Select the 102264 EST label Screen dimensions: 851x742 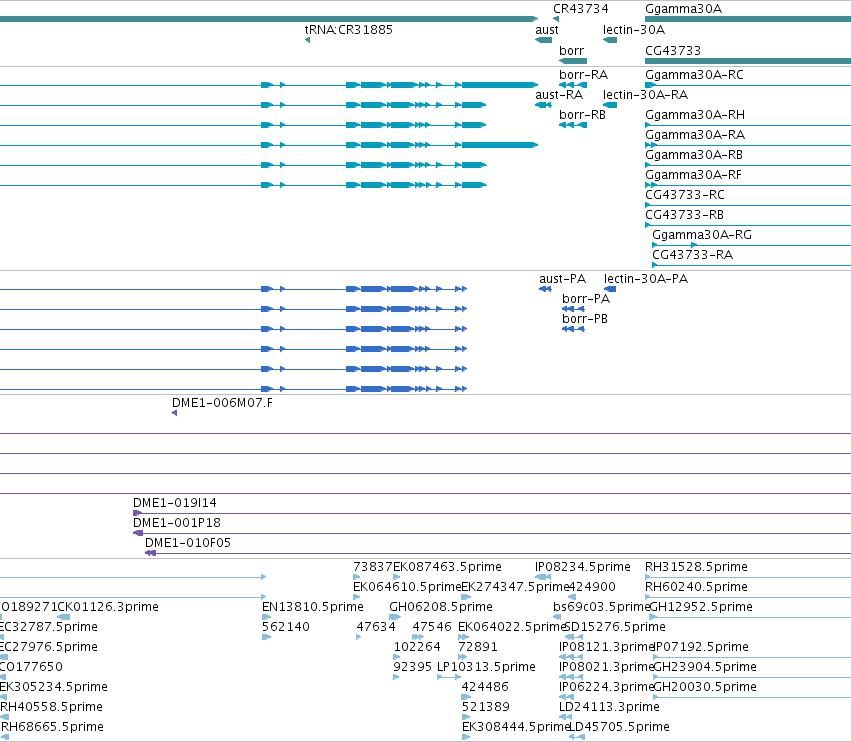[417, 647]
